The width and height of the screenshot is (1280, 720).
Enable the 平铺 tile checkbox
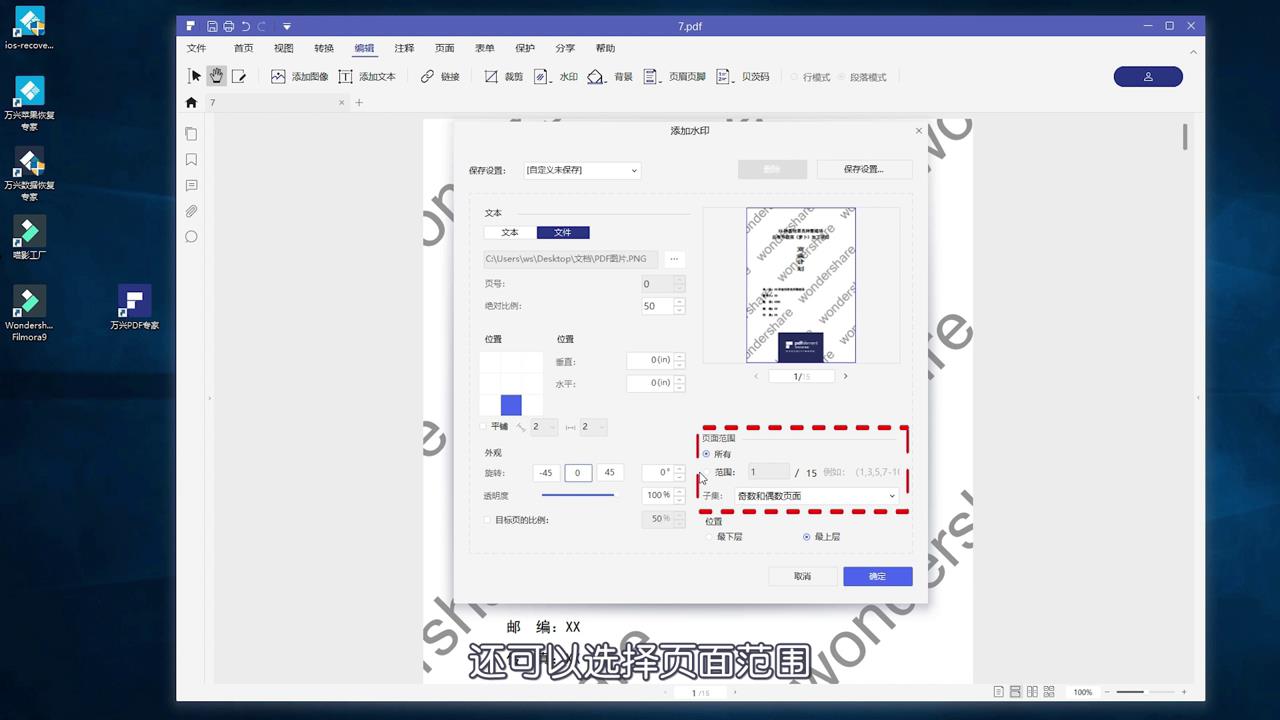tap(485, 427)
